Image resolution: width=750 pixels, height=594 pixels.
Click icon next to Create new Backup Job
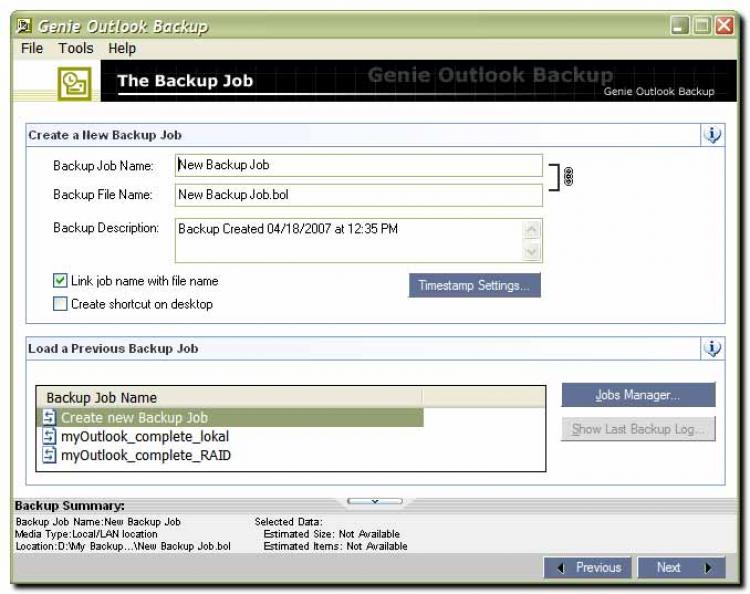tap(50, 418)
